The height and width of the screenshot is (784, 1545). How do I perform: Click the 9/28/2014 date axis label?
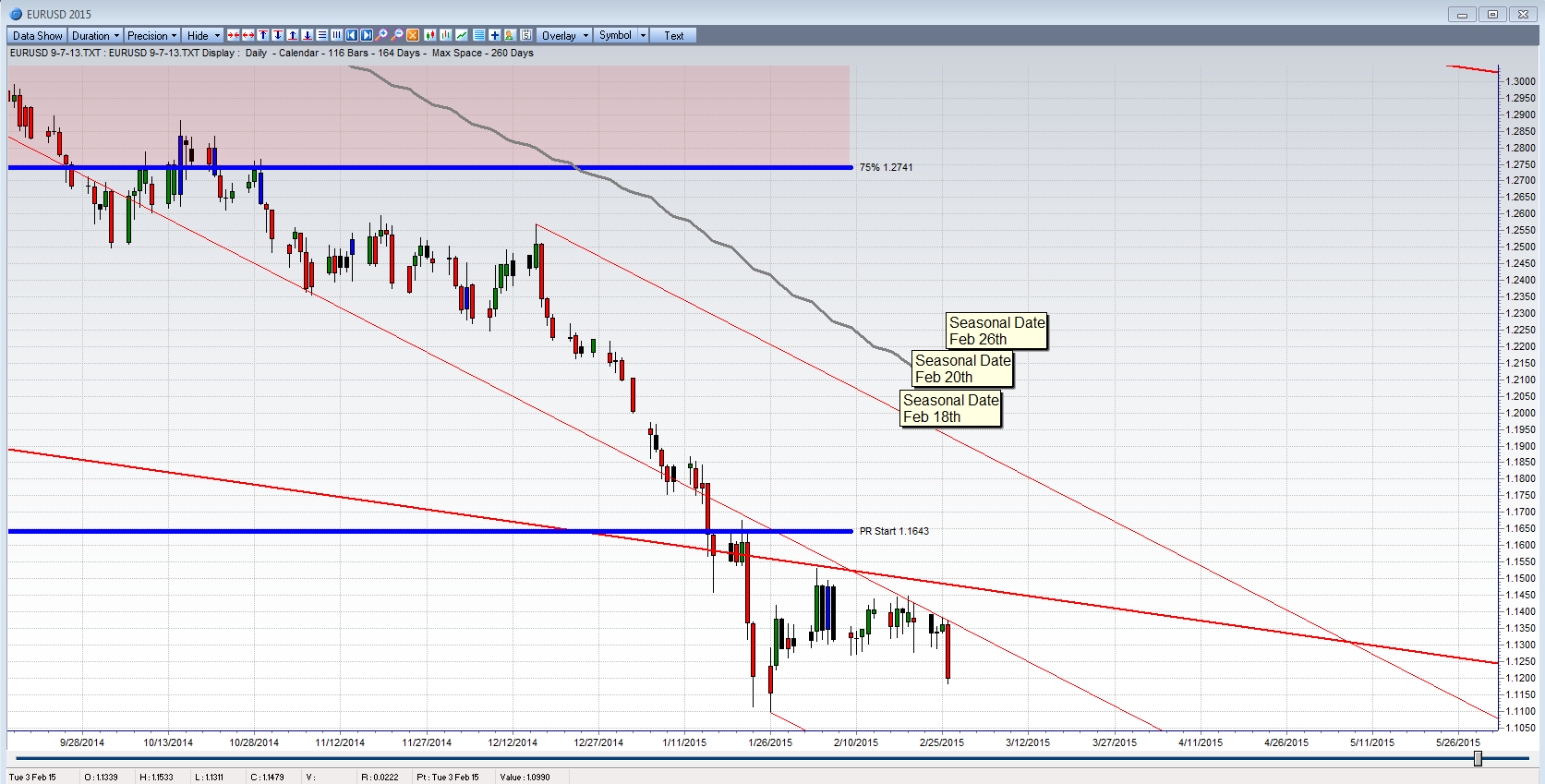(x=82, y=742)
